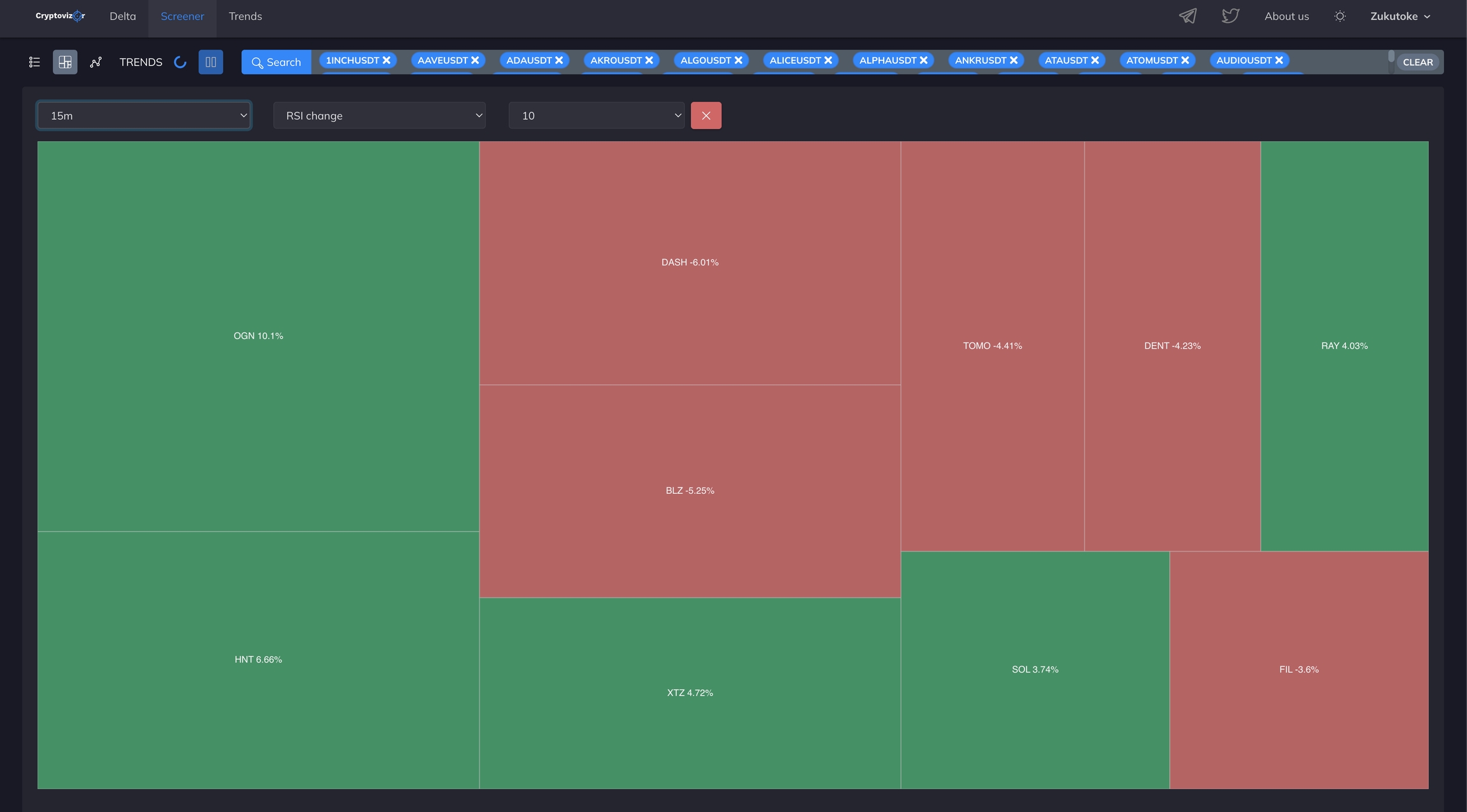1467x812 pixels.
Task: Expand the 15m timeframe dropdown
Action: (144, 115)
